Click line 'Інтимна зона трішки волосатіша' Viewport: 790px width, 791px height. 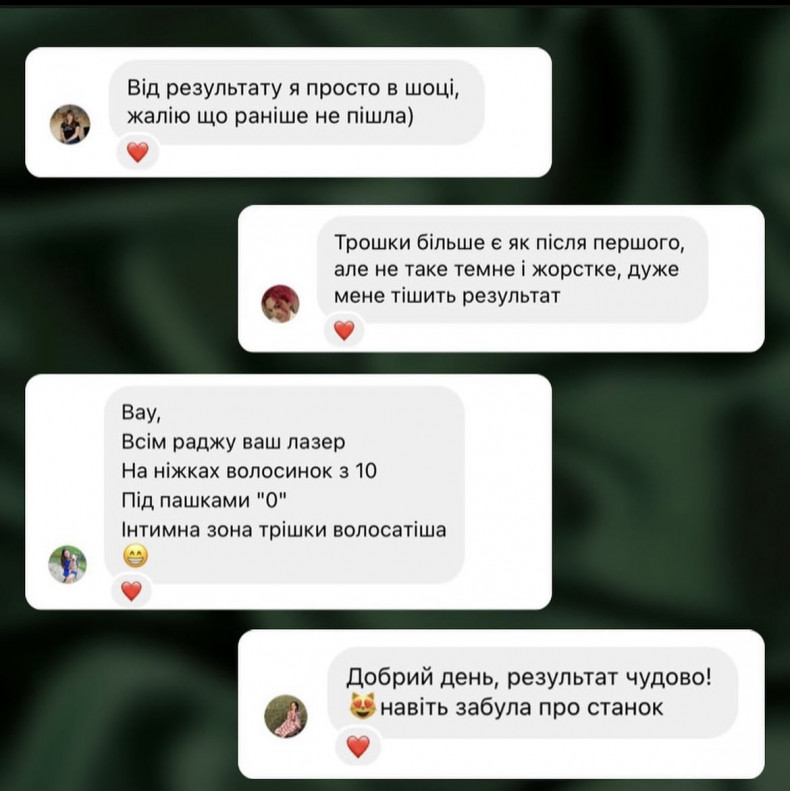tap(284, 530)
